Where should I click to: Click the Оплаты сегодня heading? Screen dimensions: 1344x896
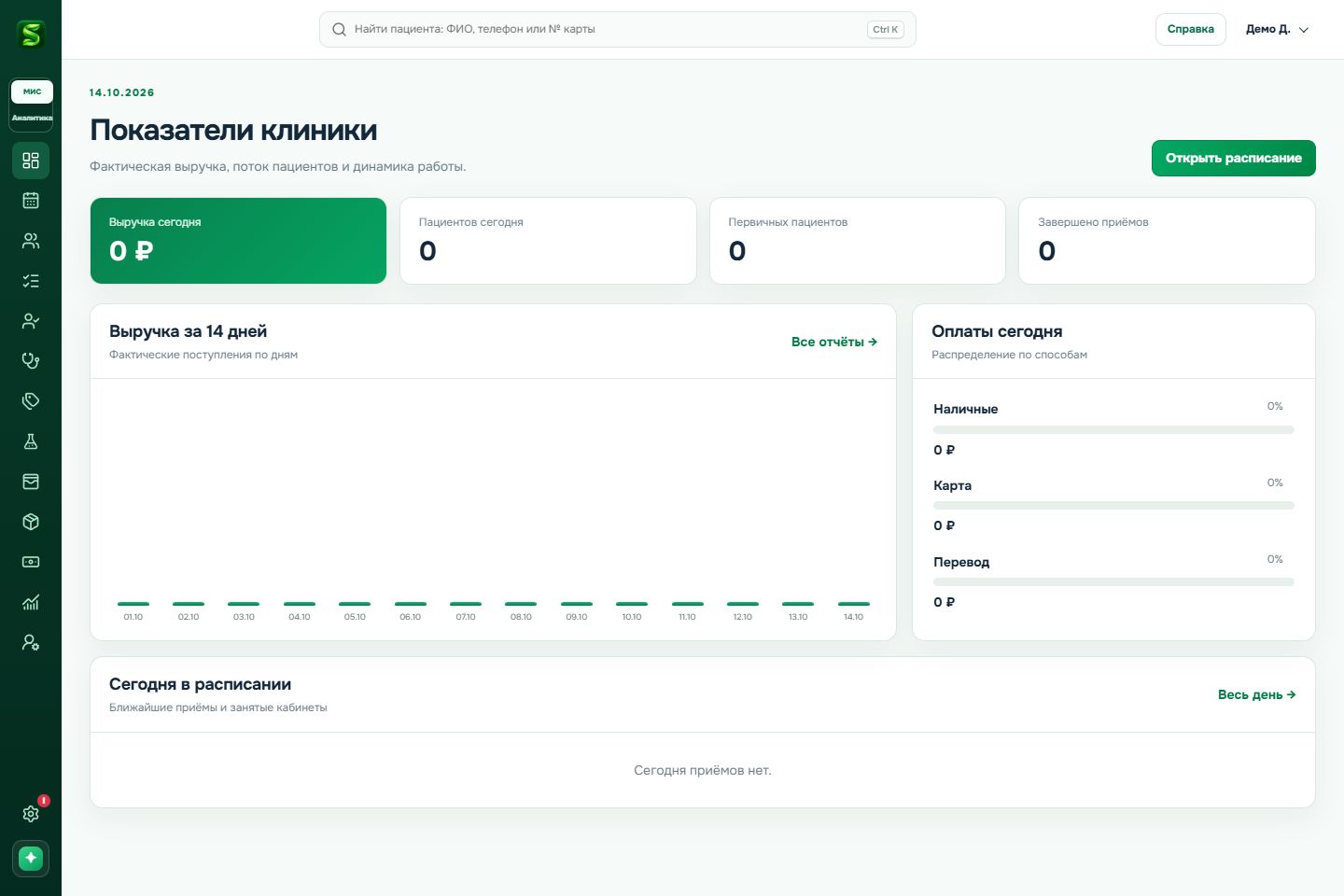[997, 331]
